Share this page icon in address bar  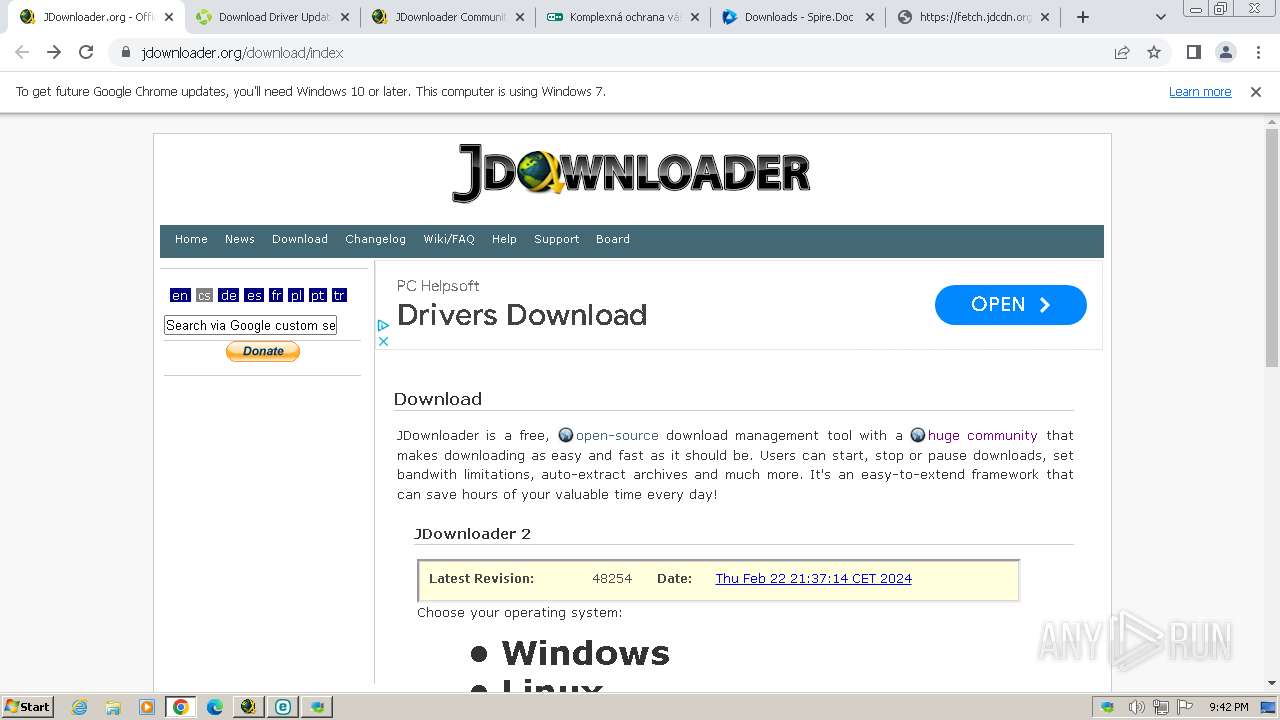(1122, 52)
